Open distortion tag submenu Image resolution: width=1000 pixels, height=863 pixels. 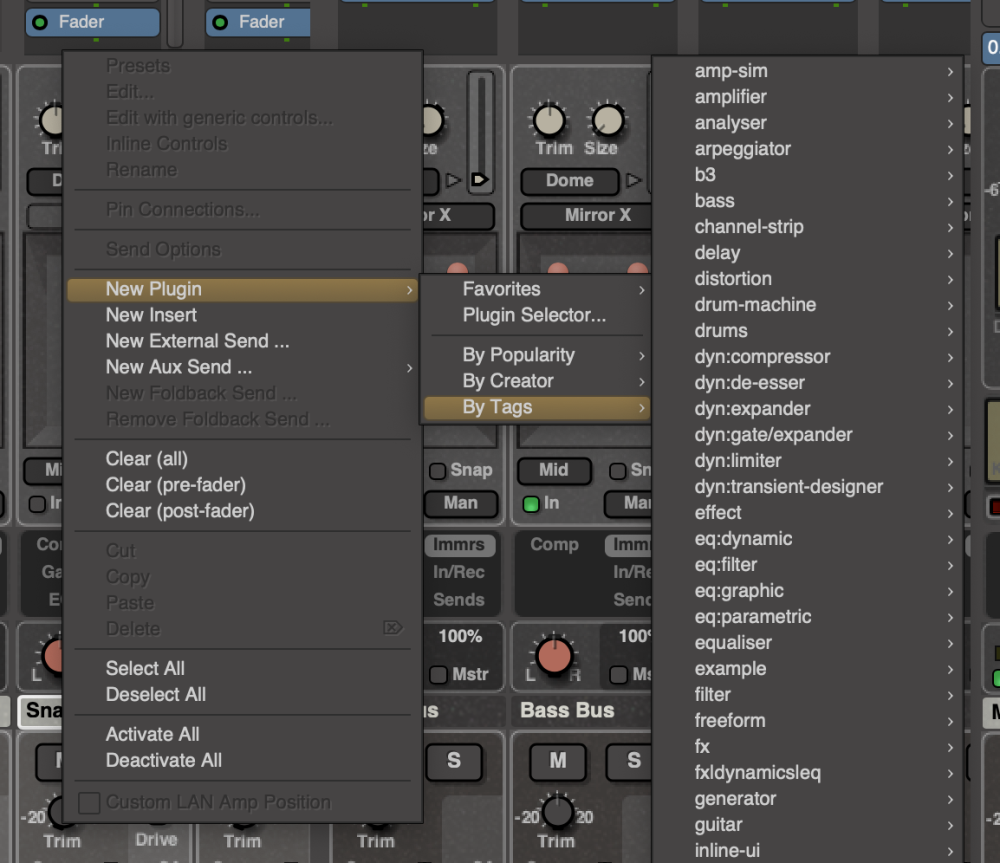point(807,279)
